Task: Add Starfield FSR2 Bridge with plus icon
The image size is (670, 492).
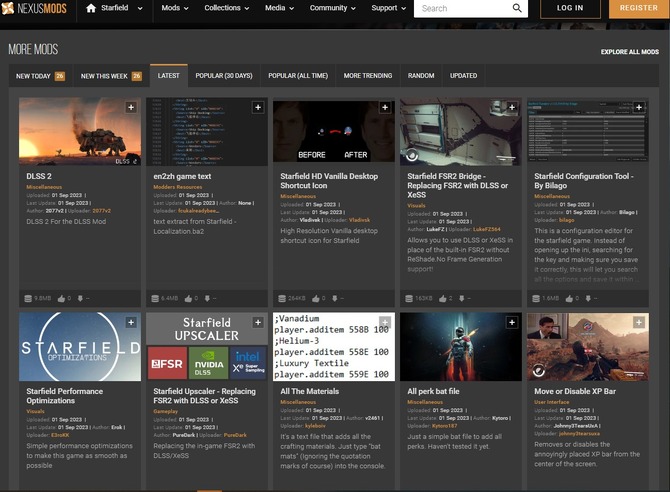Action: coord(512,107)
